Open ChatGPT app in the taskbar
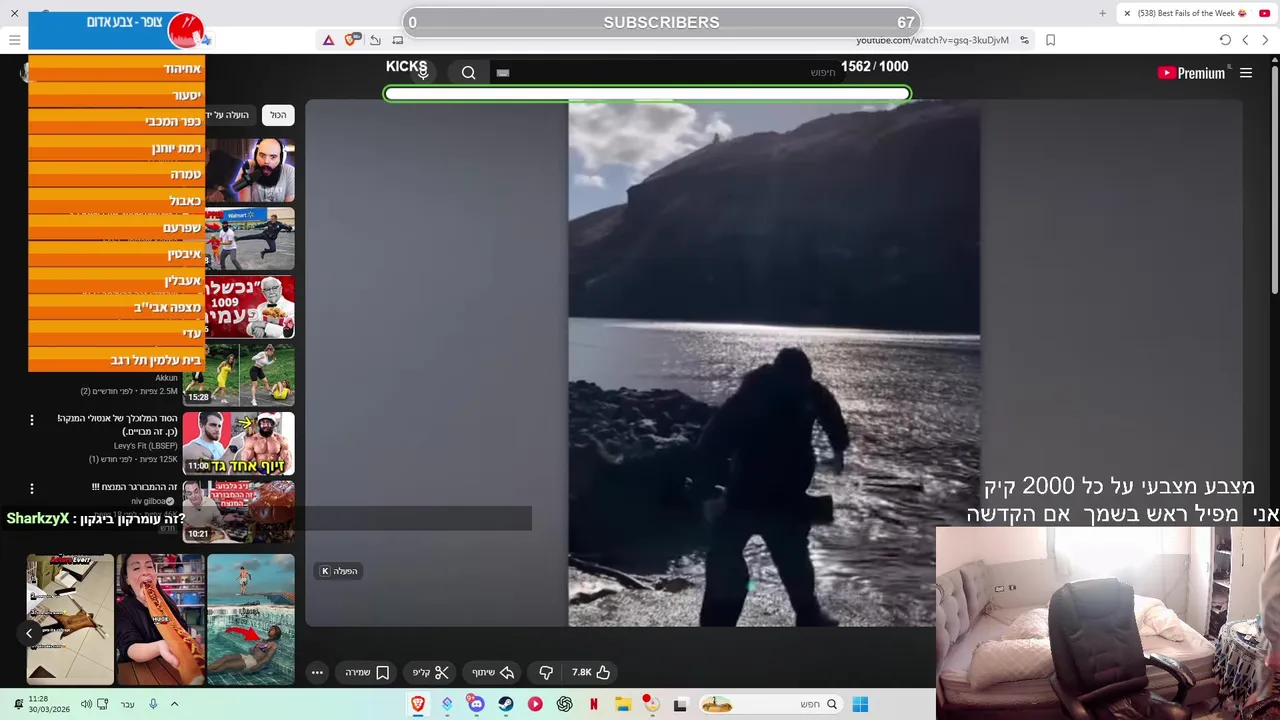 click(564, 704)
